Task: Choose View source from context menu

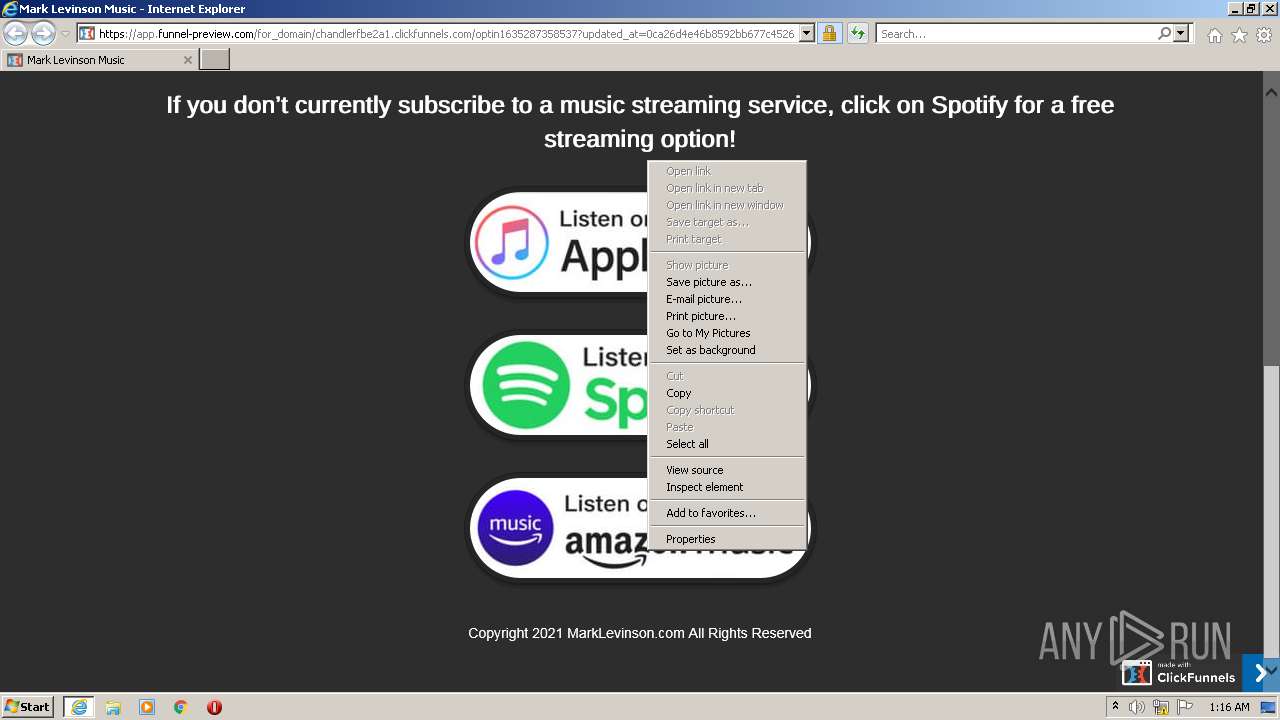Action: [727, 470]
